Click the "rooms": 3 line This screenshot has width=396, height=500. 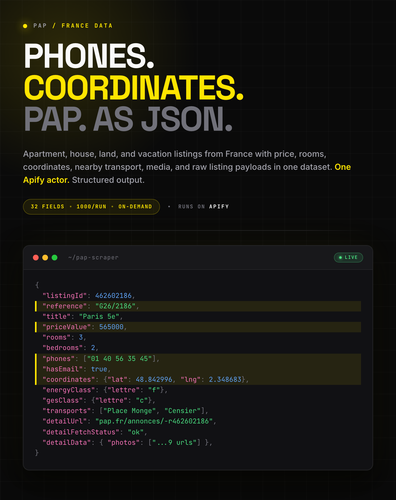[x=64, y=337]
